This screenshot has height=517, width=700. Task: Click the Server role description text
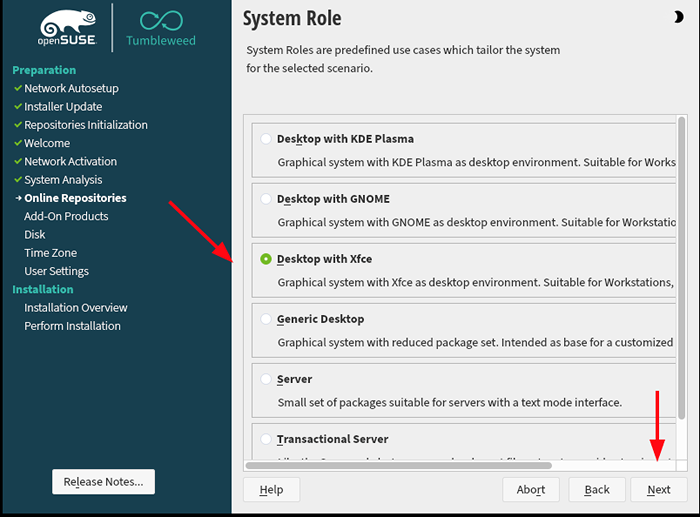450,403
